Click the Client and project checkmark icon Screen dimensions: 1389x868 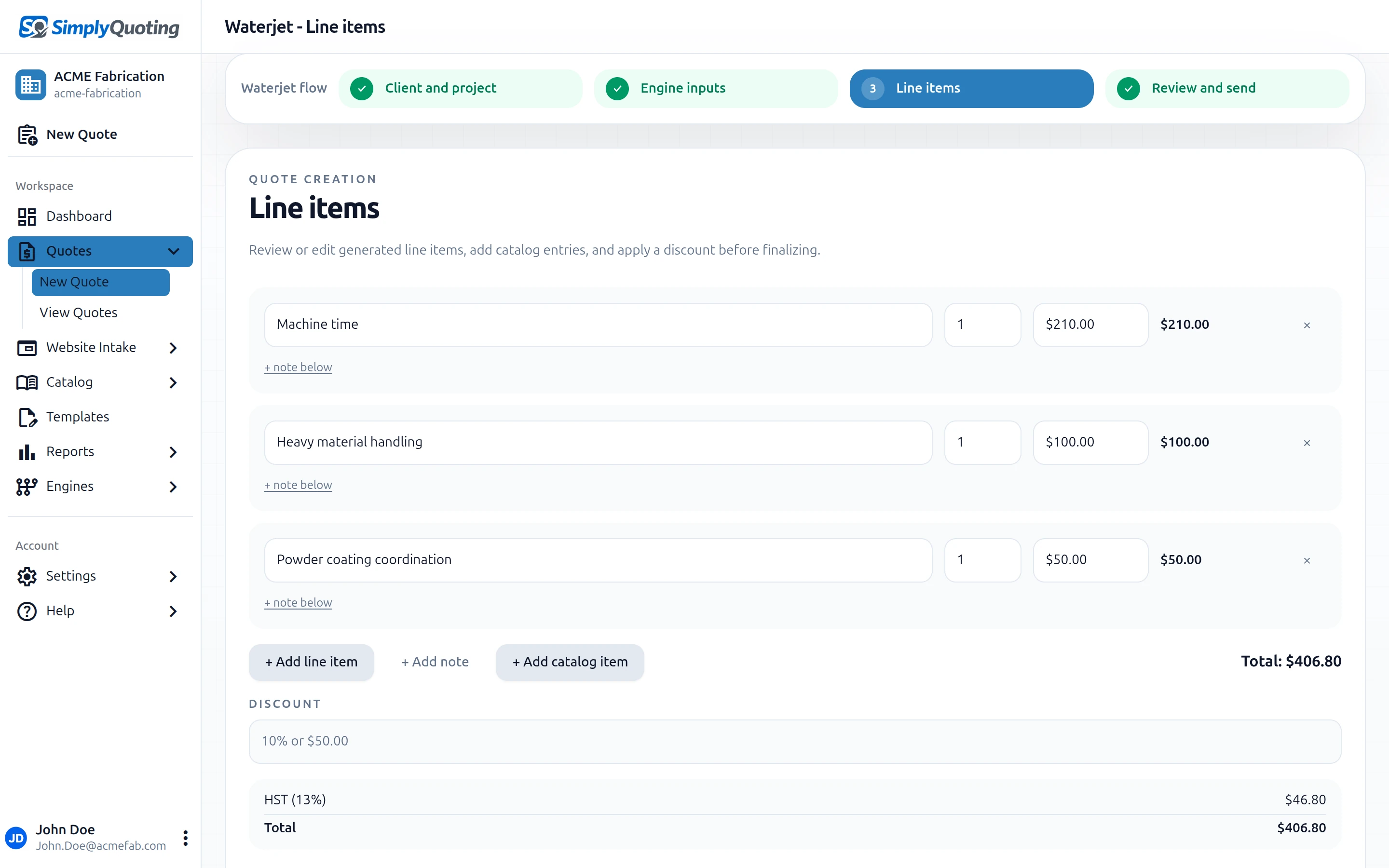pos(362,88)
